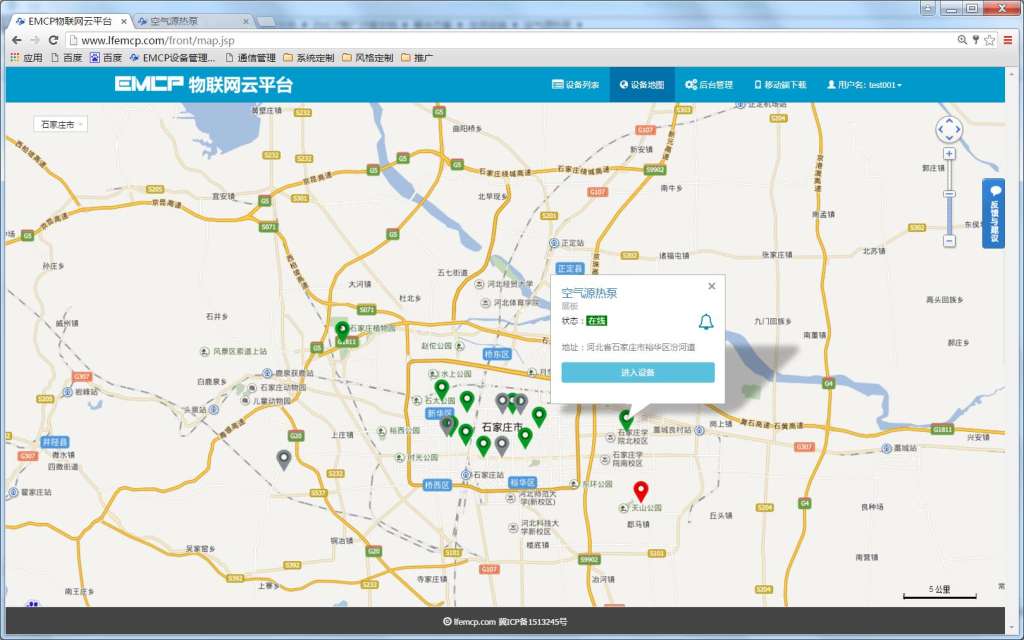
Task: Click the 进入设备 enter device button
Action: [x=638, y=372]
